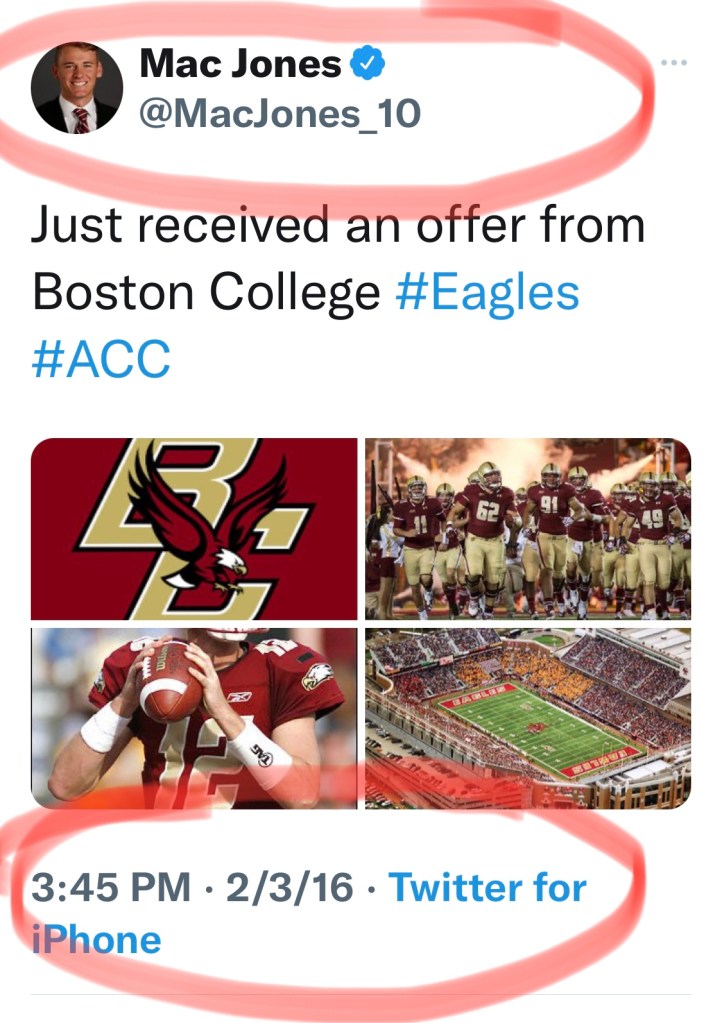Open the quarterback holding football photo
This screenshot has width=722, height=1023.
pyautogui.click(x=194, y=717)
